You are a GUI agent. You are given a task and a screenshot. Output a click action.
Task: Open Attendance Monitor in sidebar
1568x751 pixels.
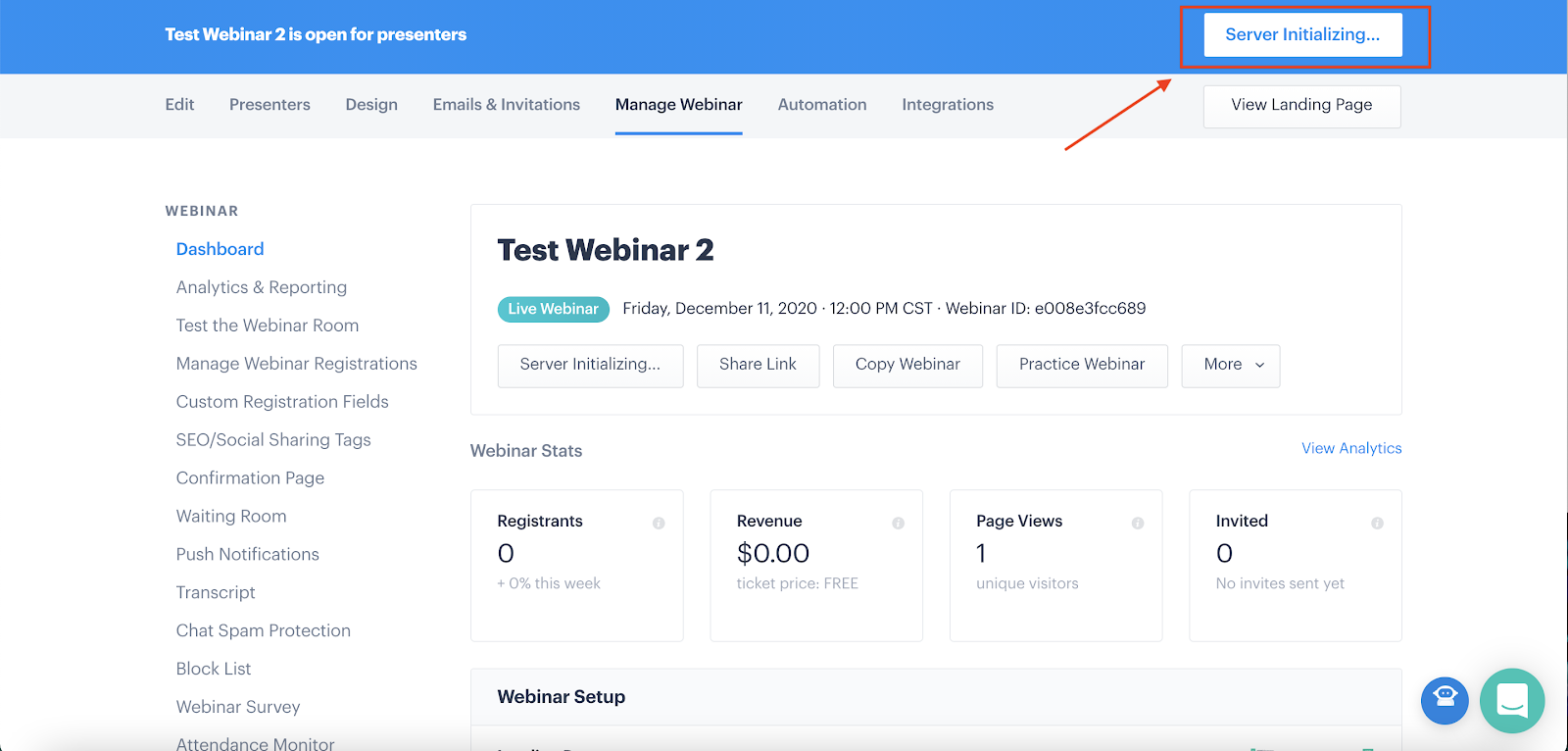tap(255, 743)
